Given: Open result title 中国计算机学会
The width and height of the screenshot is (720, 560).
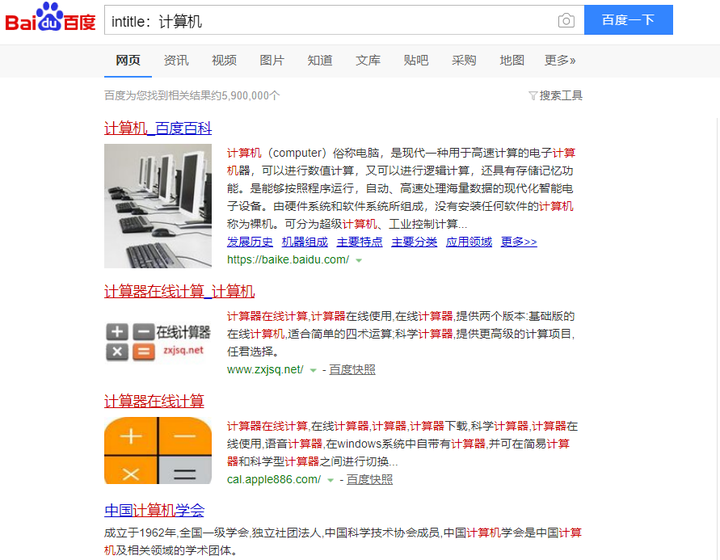Looking at the screenshot, I should point(154,510).
